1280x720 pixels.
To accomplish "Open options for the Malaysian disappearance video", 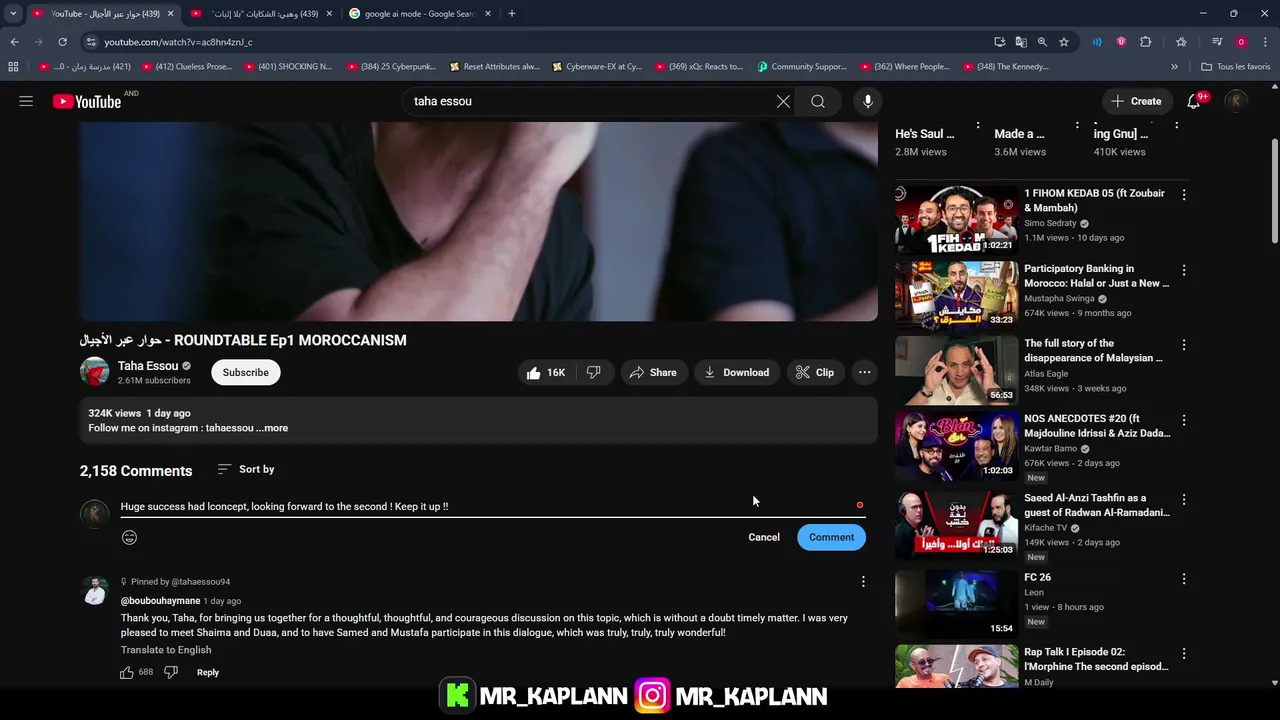I will (x=1184, y=345).
